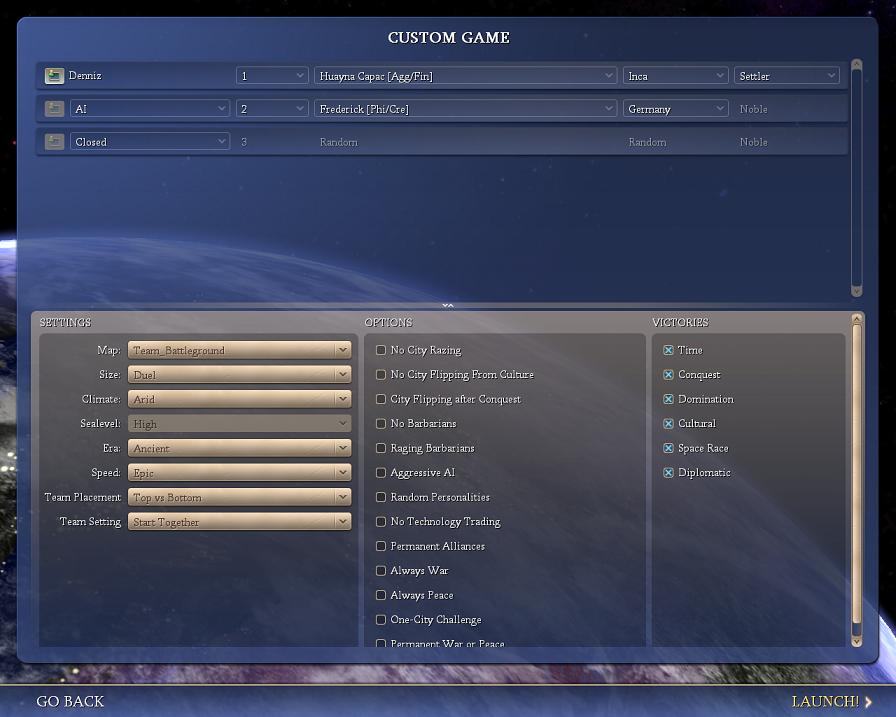
Task: Change the Settler difficulty dropdown
Action: click(x=787, y=76)
